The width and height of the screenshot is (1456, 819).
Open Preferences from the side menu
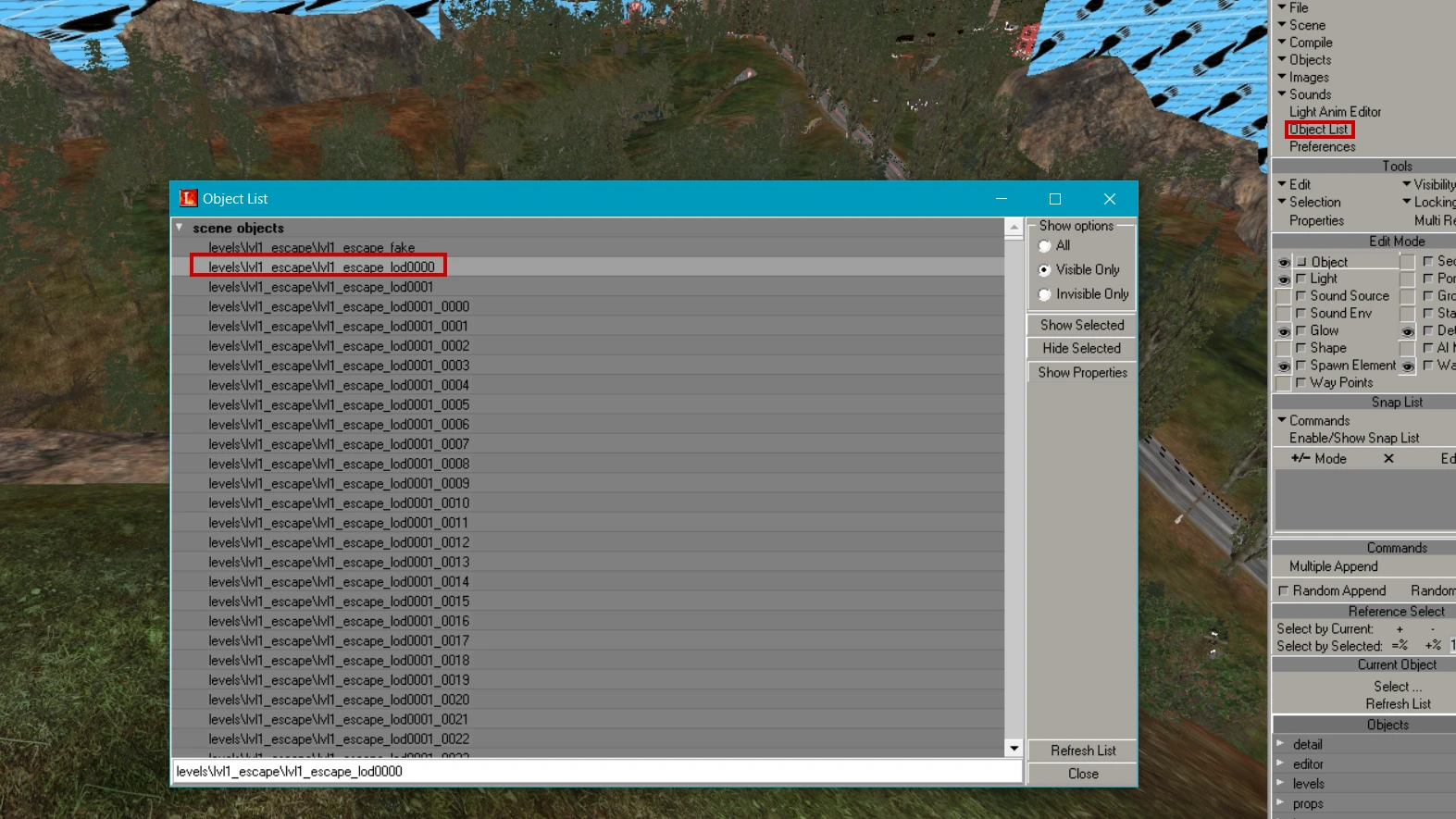1322,147
